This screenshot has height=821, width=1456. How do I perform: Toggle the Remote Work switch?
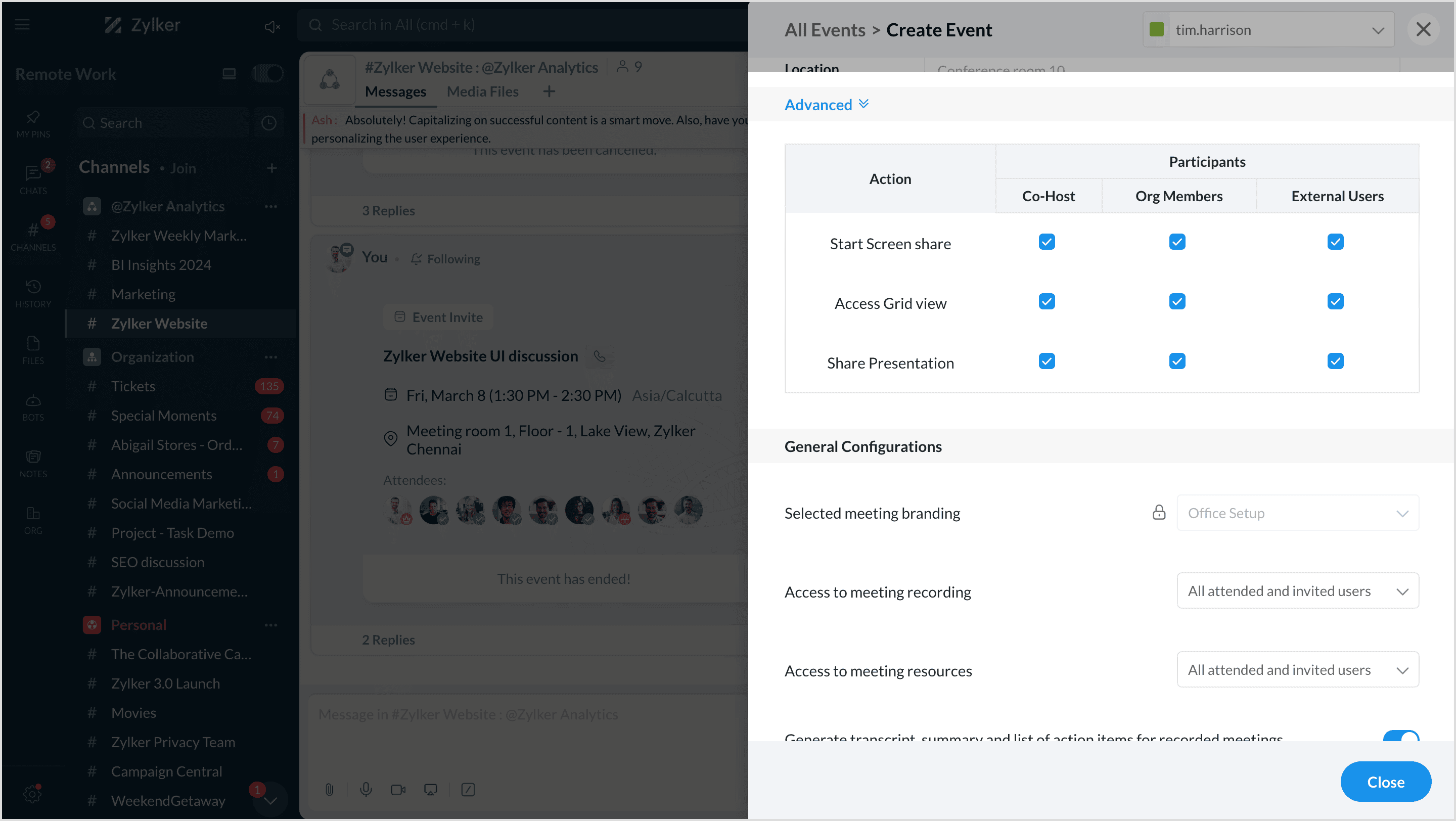(267, 73)
